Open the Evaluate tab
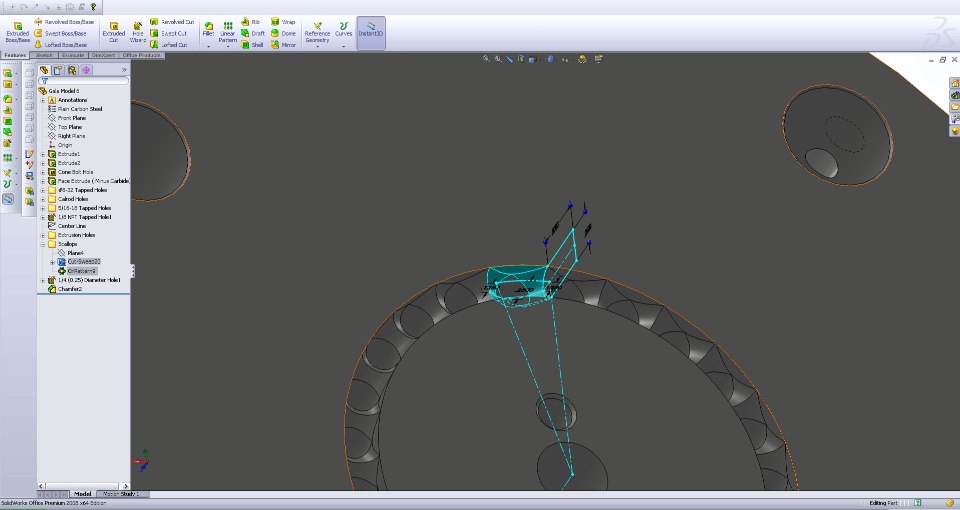Image resolution: width=960 pixels, height=510 pixels. pyautogui.click(x=73, y=55)
